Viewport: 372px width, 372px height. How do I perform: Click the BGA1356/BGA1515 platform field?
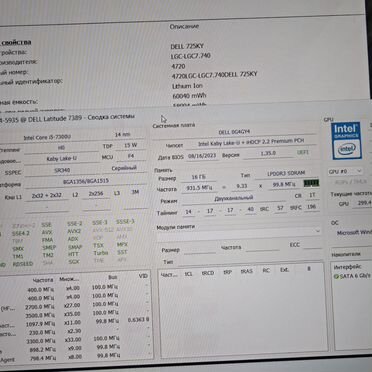click(86, 181)
